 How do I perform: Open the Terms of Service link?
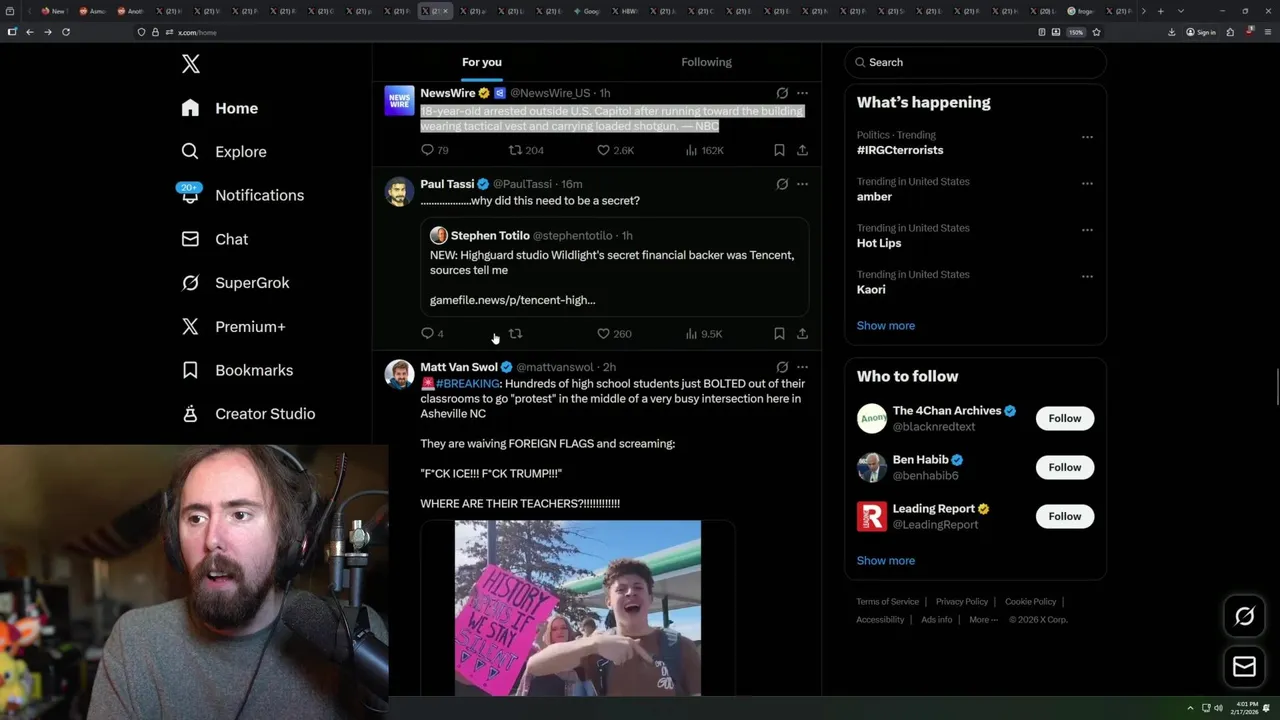(x=887, y=602)
